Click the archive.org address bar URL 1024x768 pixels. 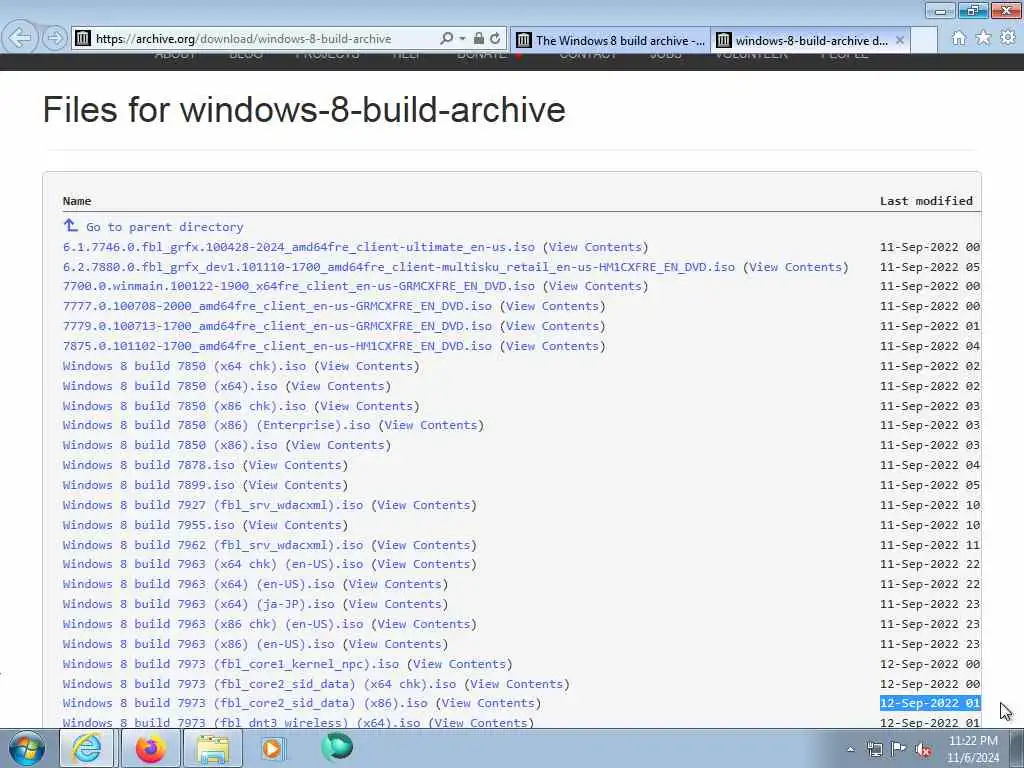click(244, 39)
